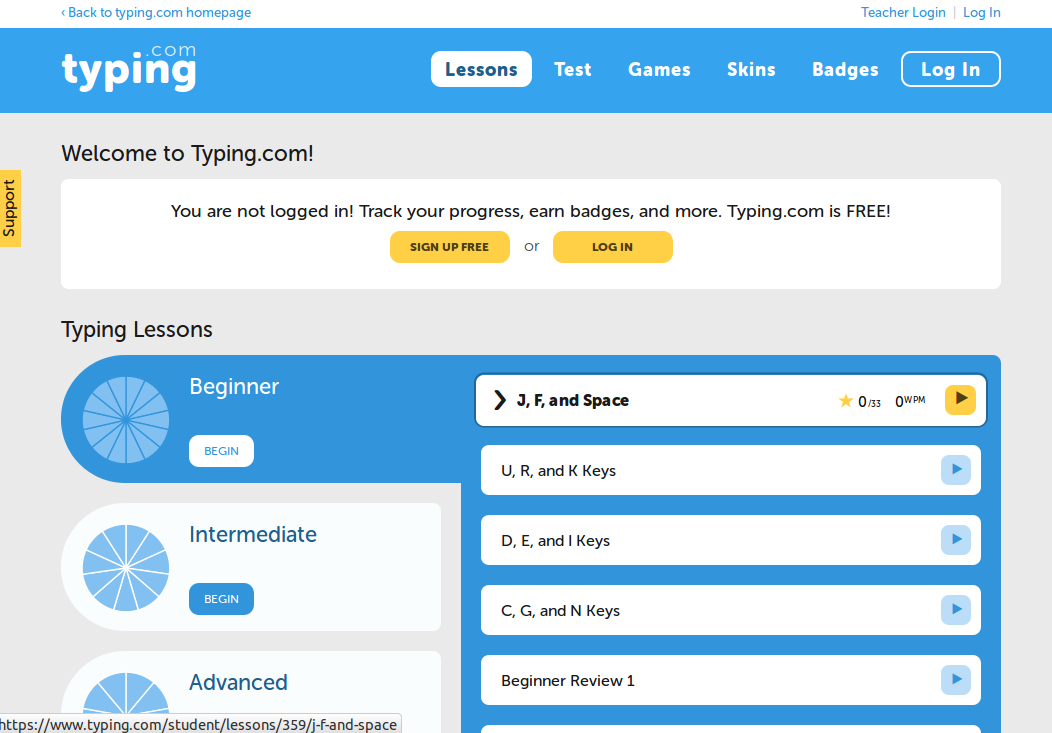Image resolution: width=1052 pixels, height=733 pixels.
Task: Play the Beginner Review 1 lesson
Action: coord(955,680)
